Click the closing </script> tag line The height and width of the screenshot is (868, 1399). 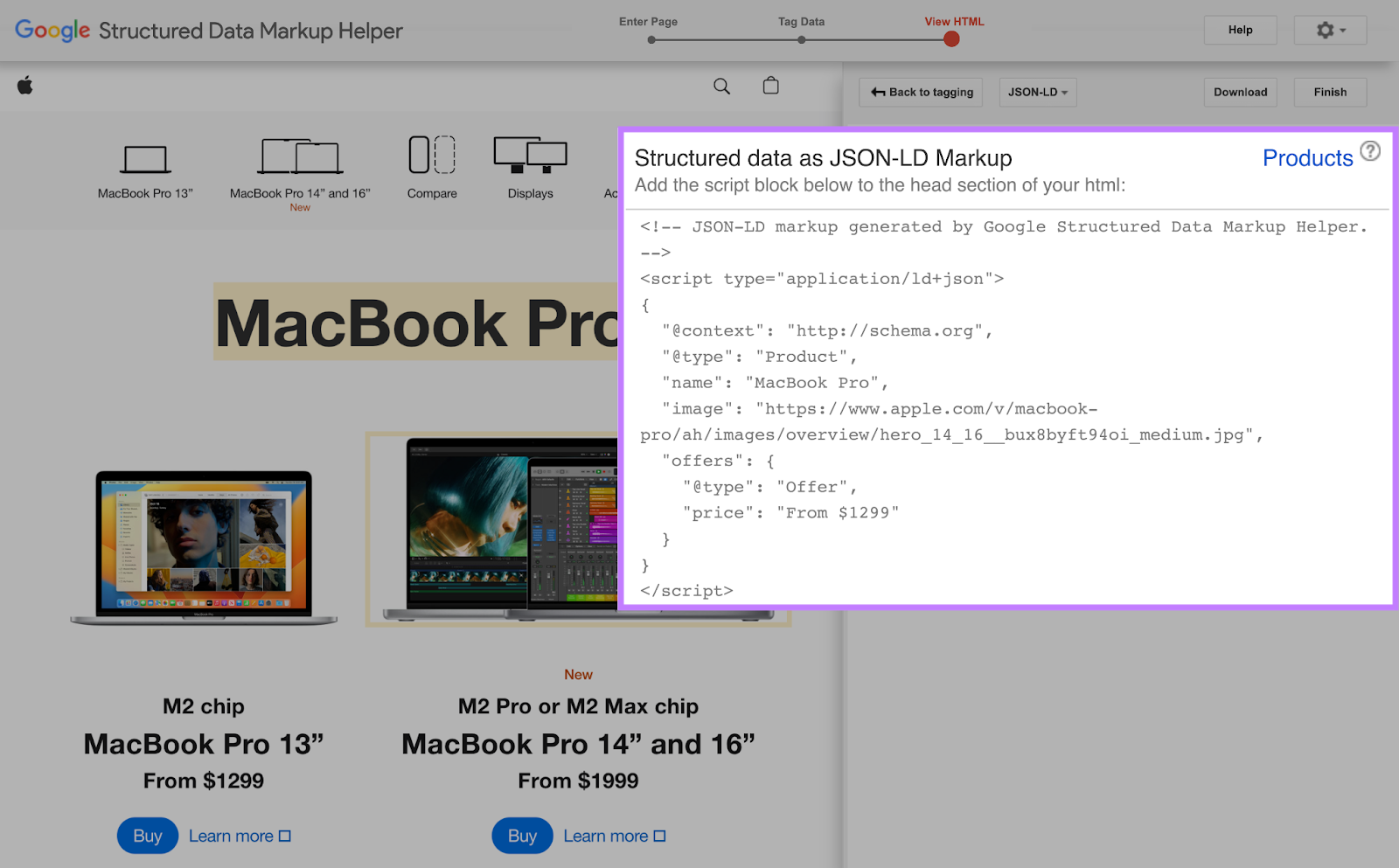click(686, 591)
